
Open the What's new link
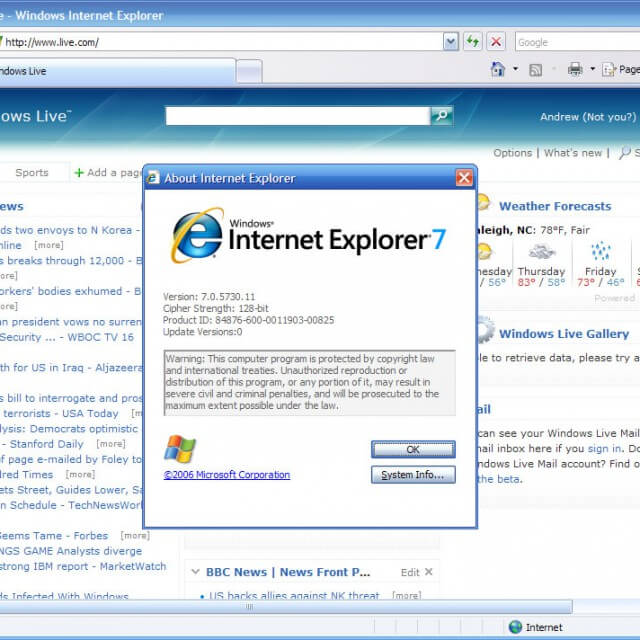point(573,153)
